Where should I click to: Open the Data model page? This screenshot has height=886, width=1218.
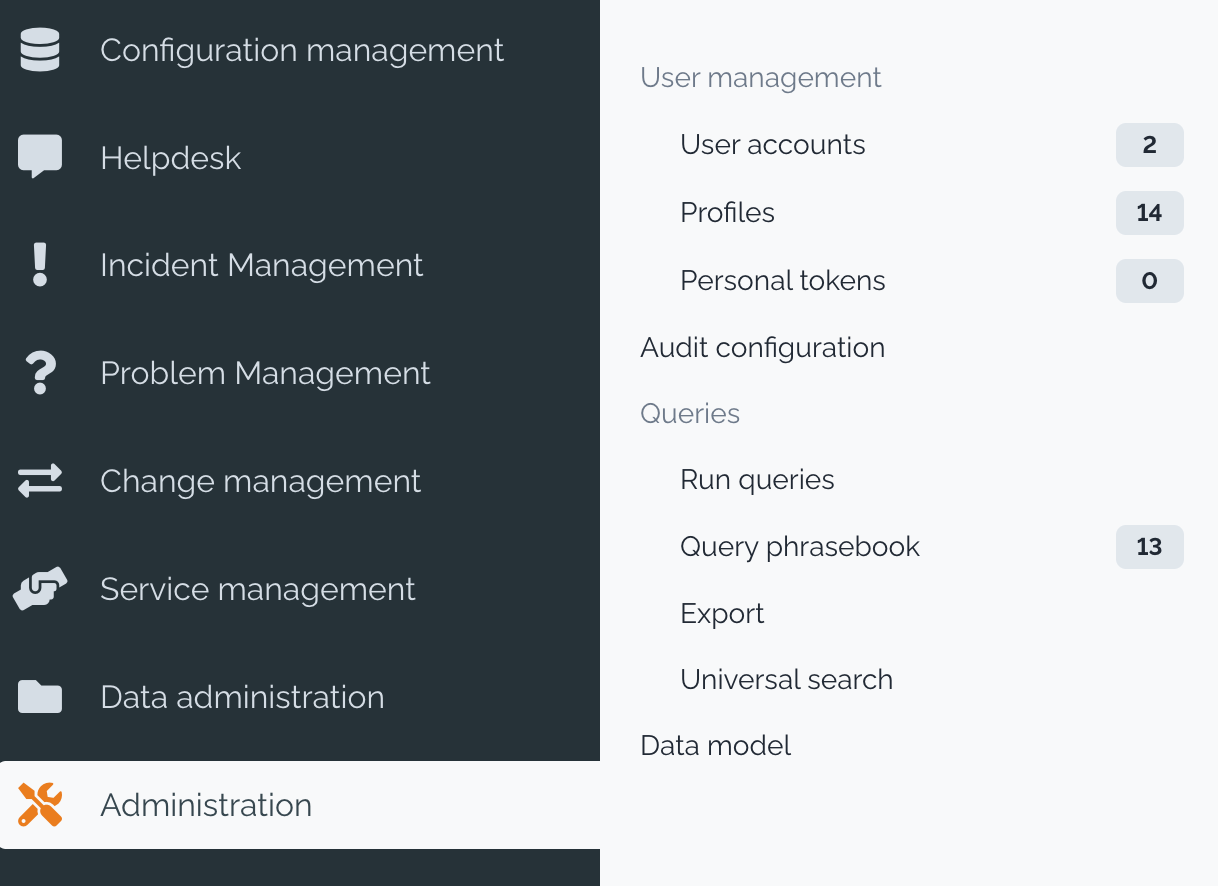pos(715,745)
